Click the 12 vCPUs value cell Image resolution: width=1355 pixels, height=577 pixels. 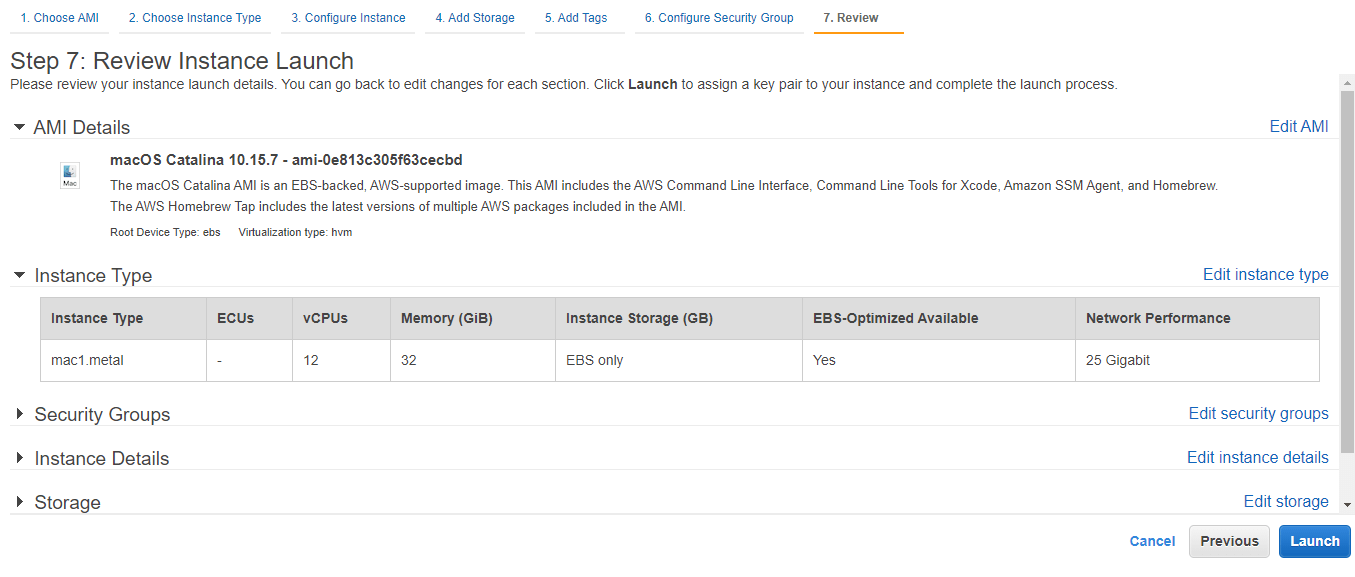click(x=341, y=360)
